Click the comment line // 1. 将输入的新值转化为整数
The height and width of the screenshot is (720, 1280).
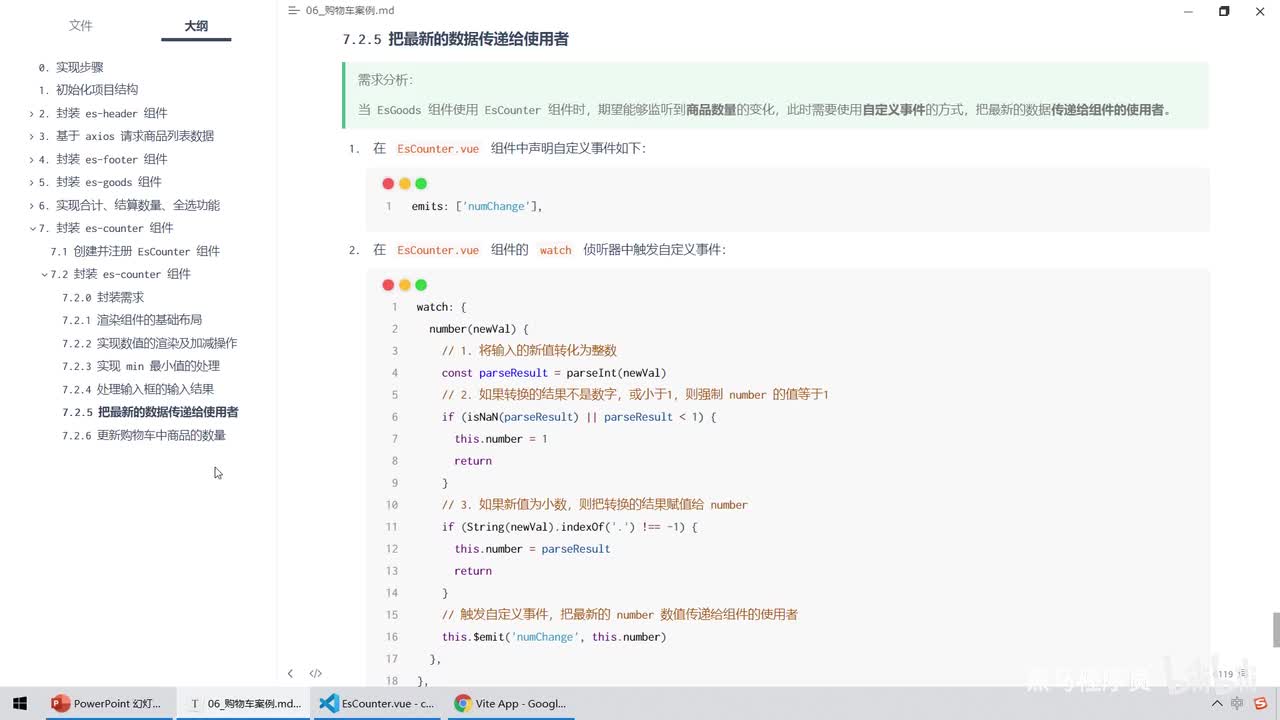tap(529, 351)
